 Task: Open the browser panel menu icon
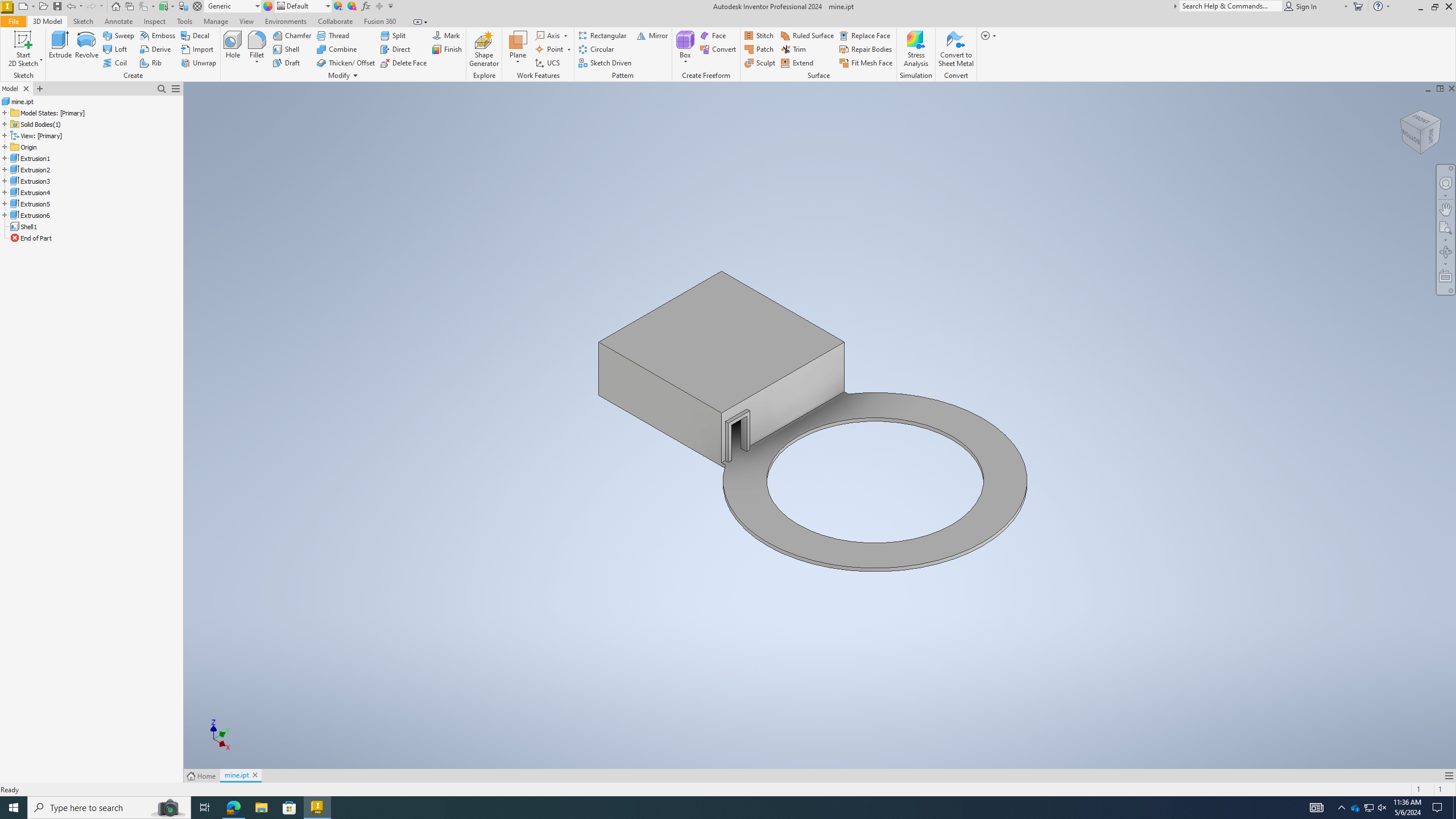176,89
